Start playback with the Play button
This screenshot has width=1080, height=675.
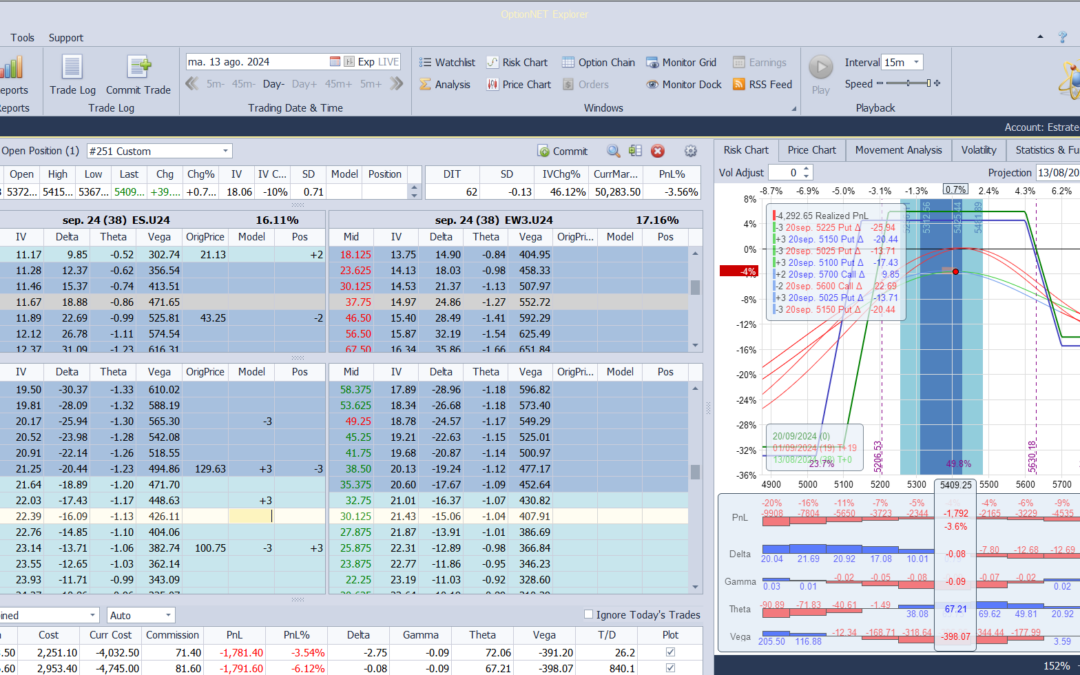(x=820, y=75)
